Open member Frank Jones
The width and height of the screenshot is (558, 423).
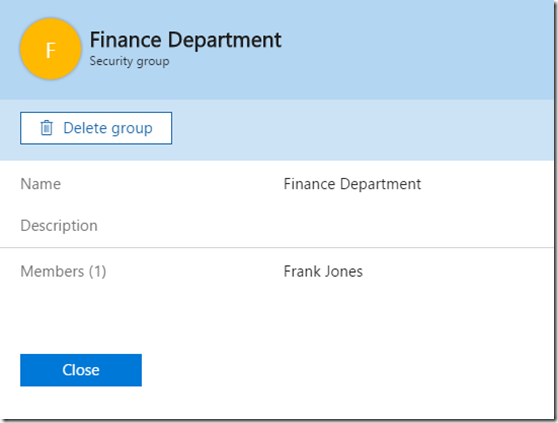click(323, 271)
